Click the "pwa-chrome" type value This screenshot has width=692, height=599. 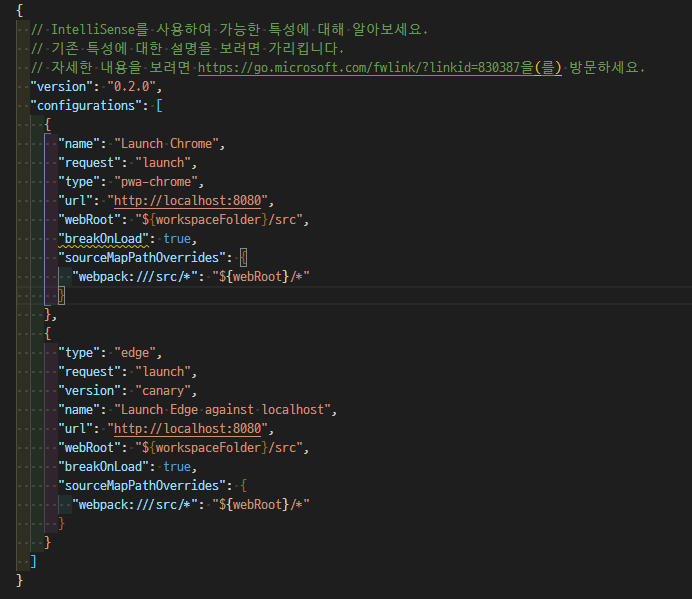[x=159, y=181]
